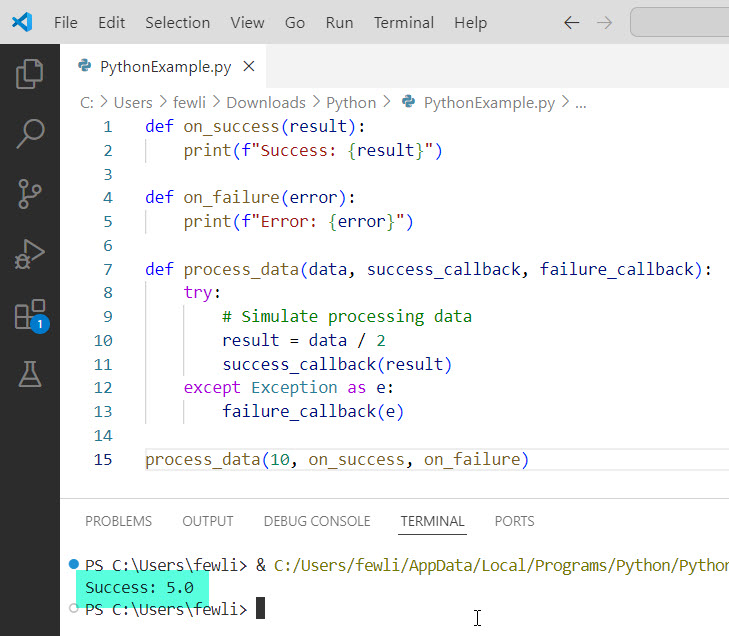Screen dimensions: 729x636
Task: Open Run and Debug view icon
Action: tap(30, 254)
